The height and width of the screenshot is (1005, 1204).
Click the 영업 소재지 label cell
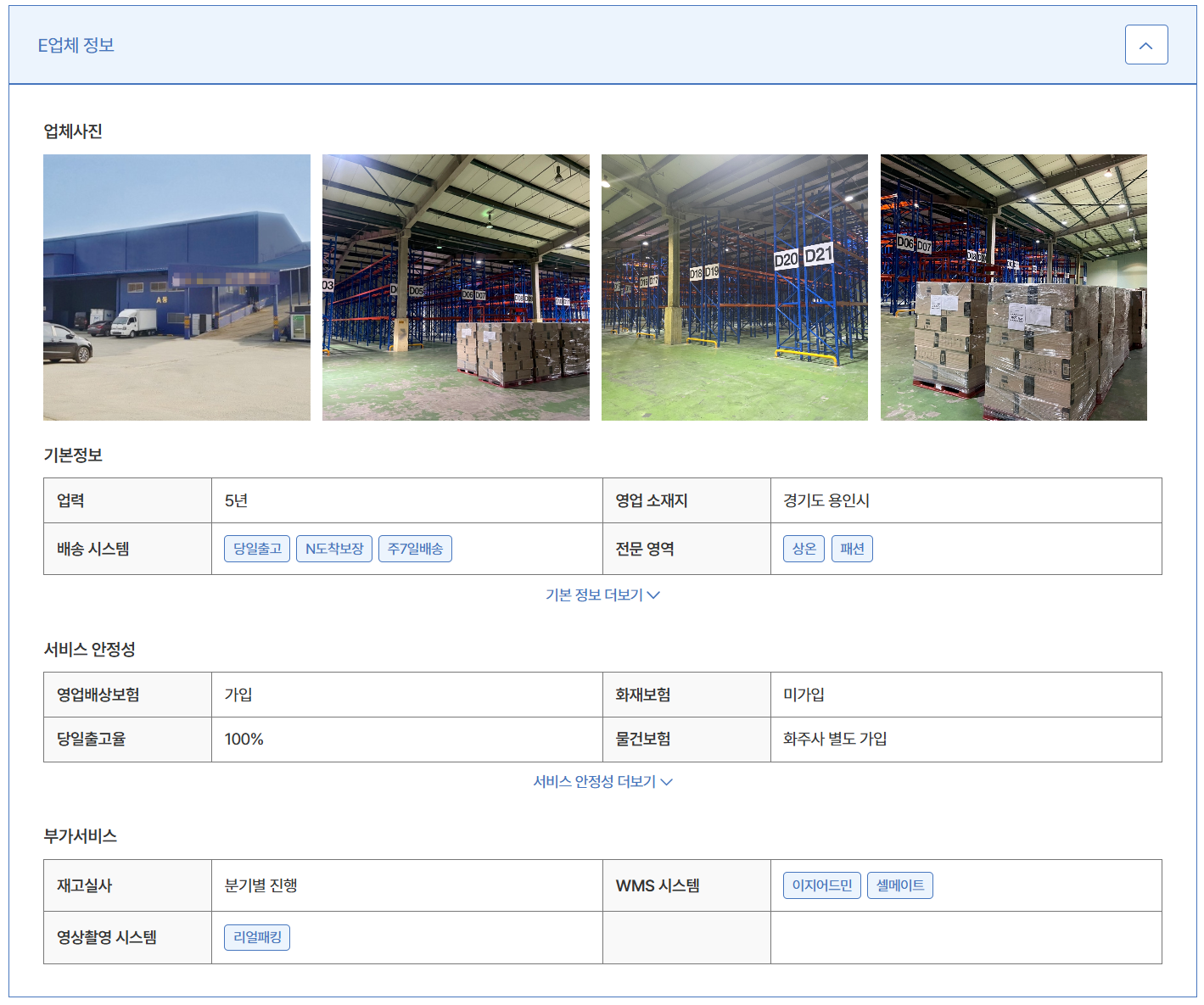(x=687, y=500)
